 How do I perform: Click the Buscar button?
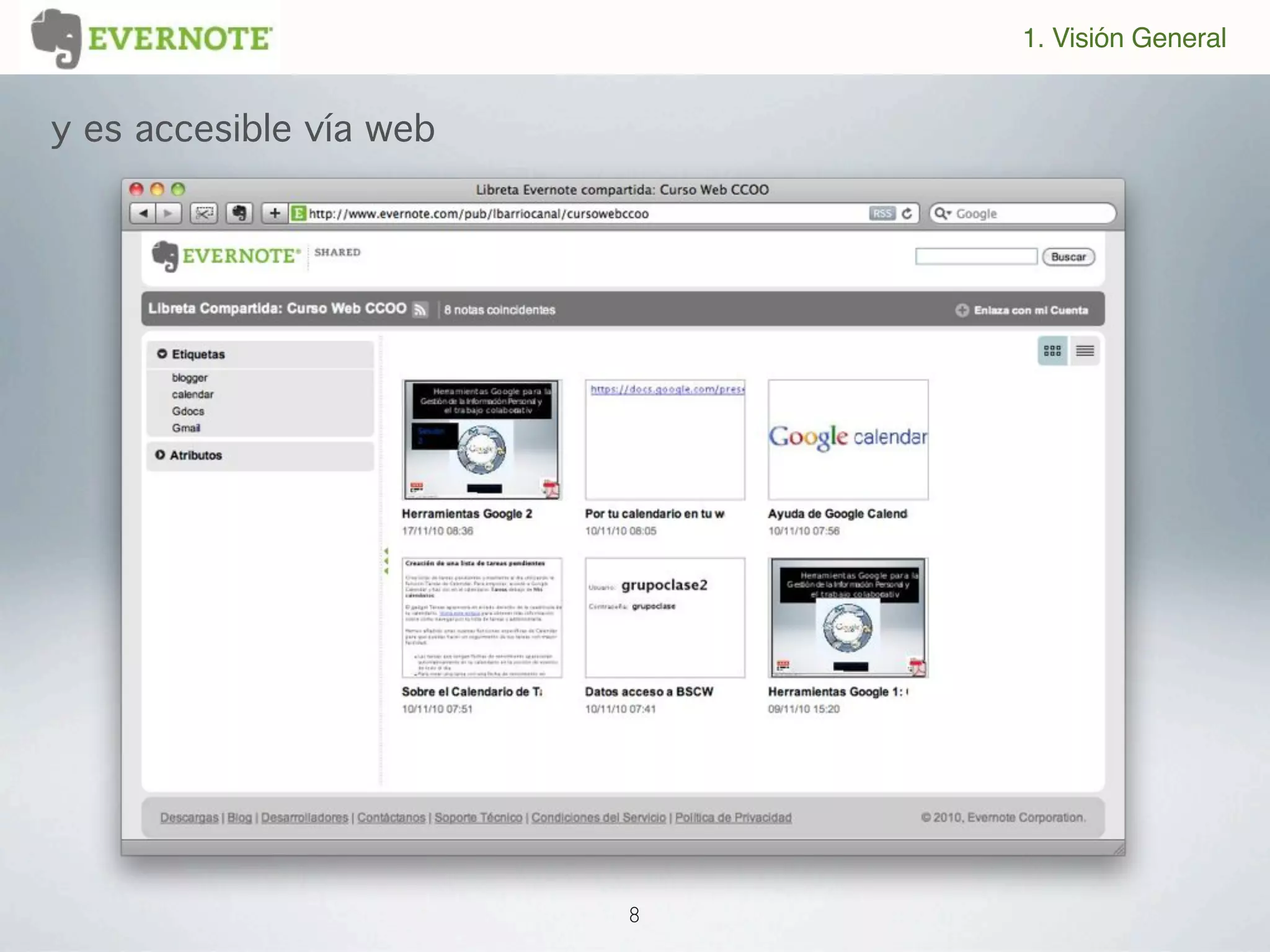pos(1068,257)
